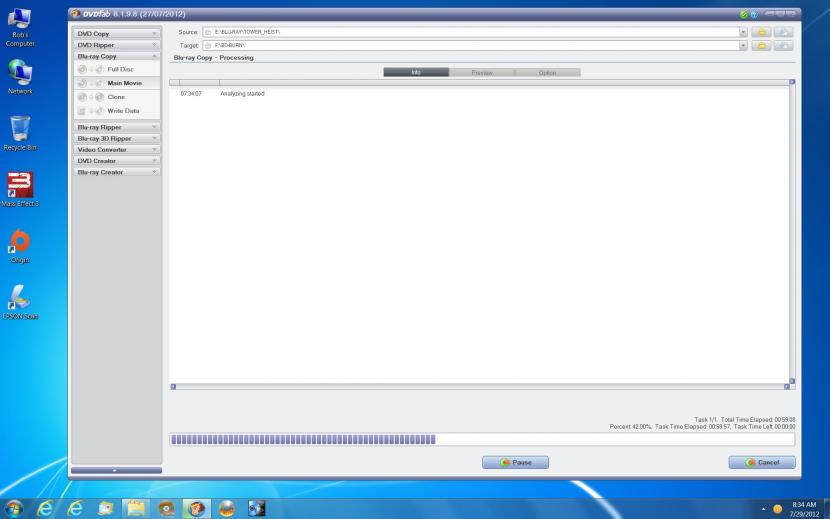Click Percent 42.00% task status text
The height and width of the screenshot is (519, 830).
(x=630, y=426)
